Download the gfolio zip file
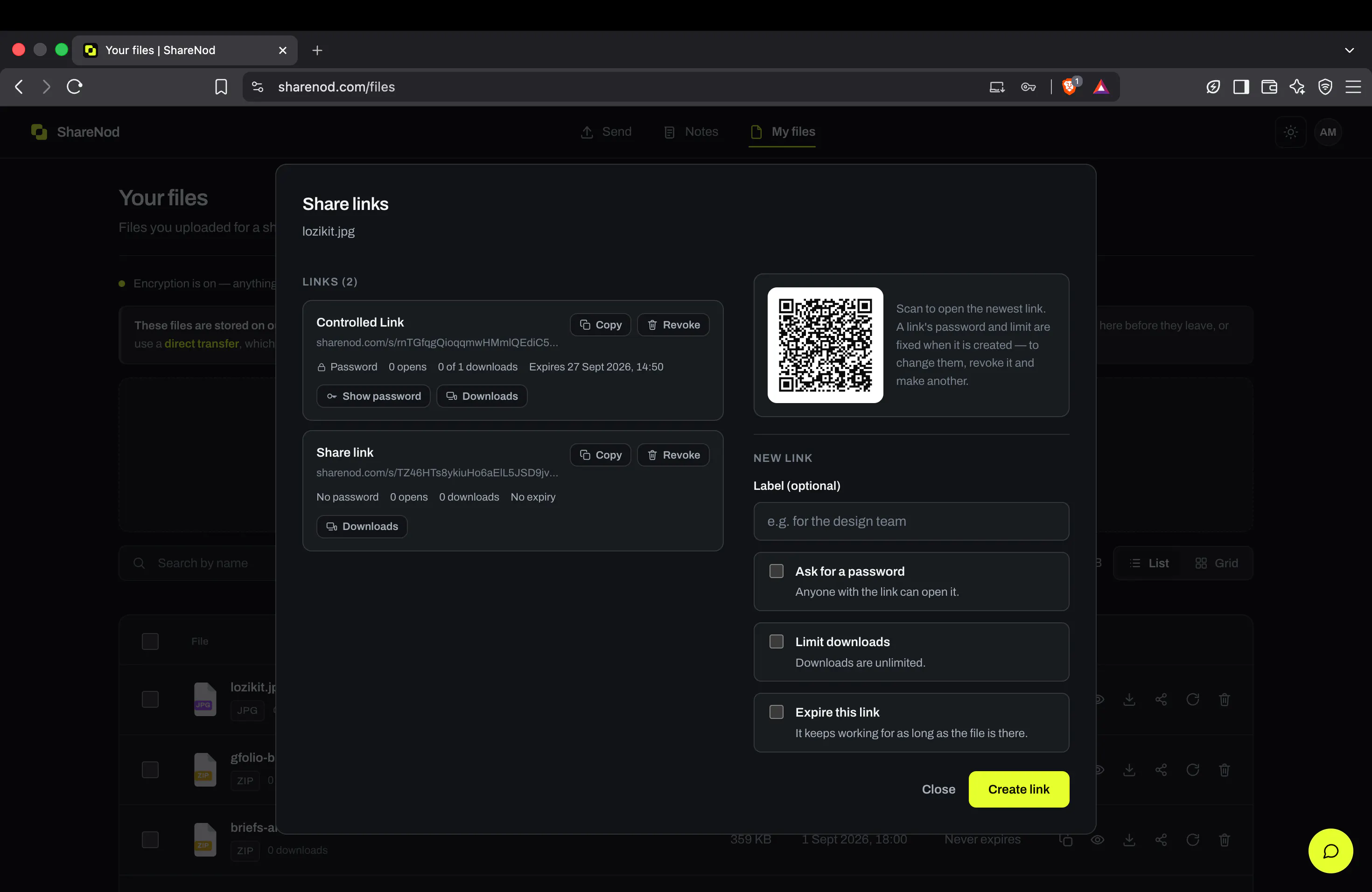Image resolution: width=1372 pixels, height=892 pixels. point(1129,769)
